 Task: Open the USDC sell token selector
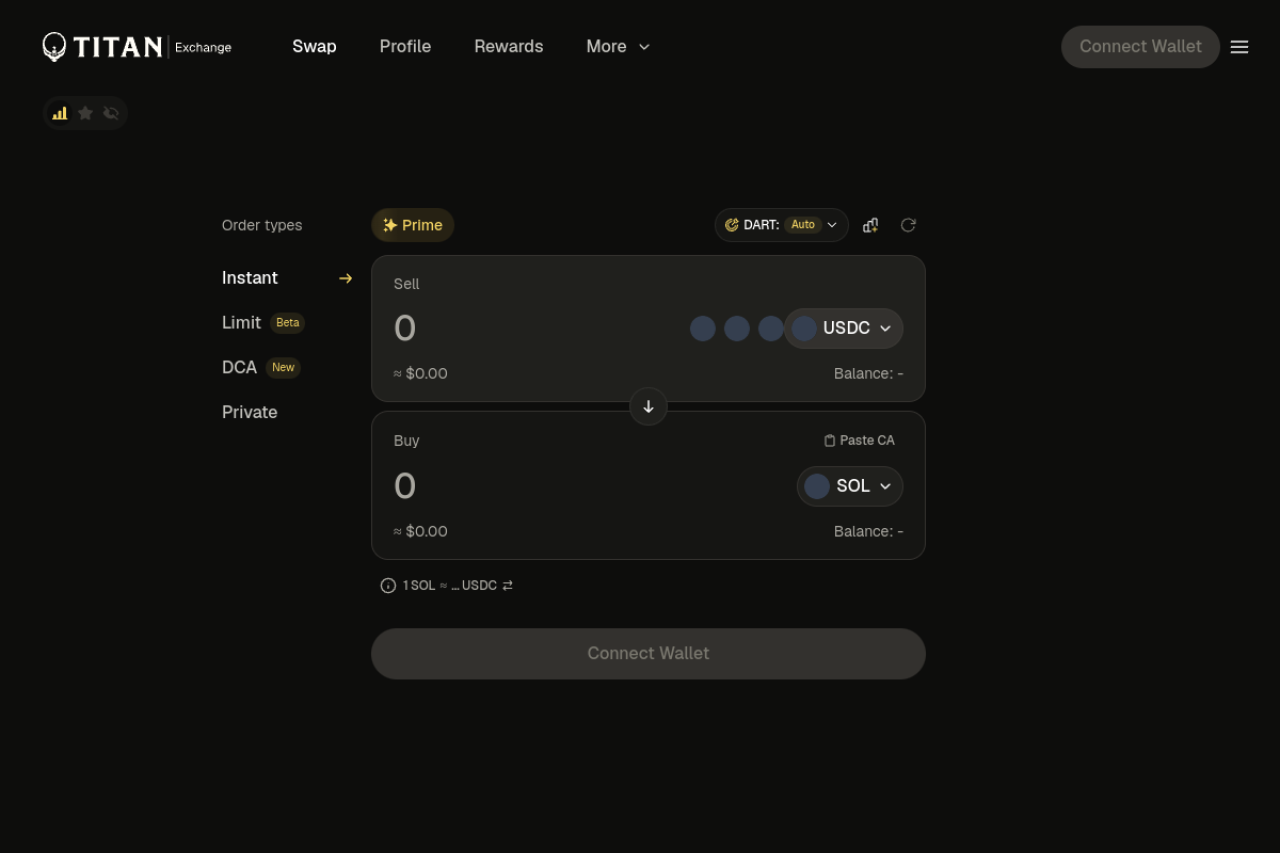click(x=844, y=328)
